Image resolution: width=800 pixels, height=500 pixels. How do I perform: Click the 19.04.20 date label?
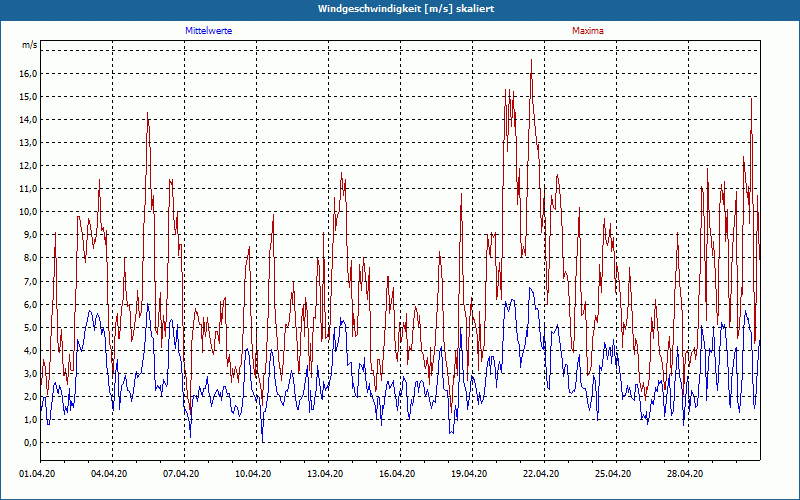point(469,474)
